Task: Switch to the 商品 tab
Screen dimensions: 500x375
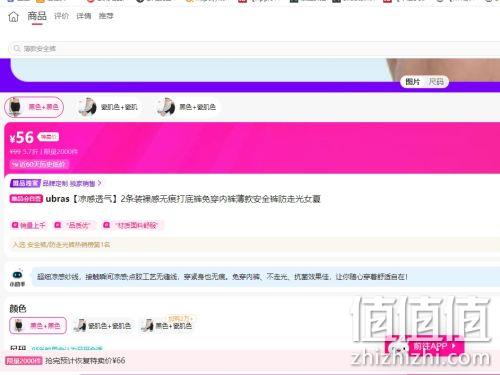Action: 37,16
